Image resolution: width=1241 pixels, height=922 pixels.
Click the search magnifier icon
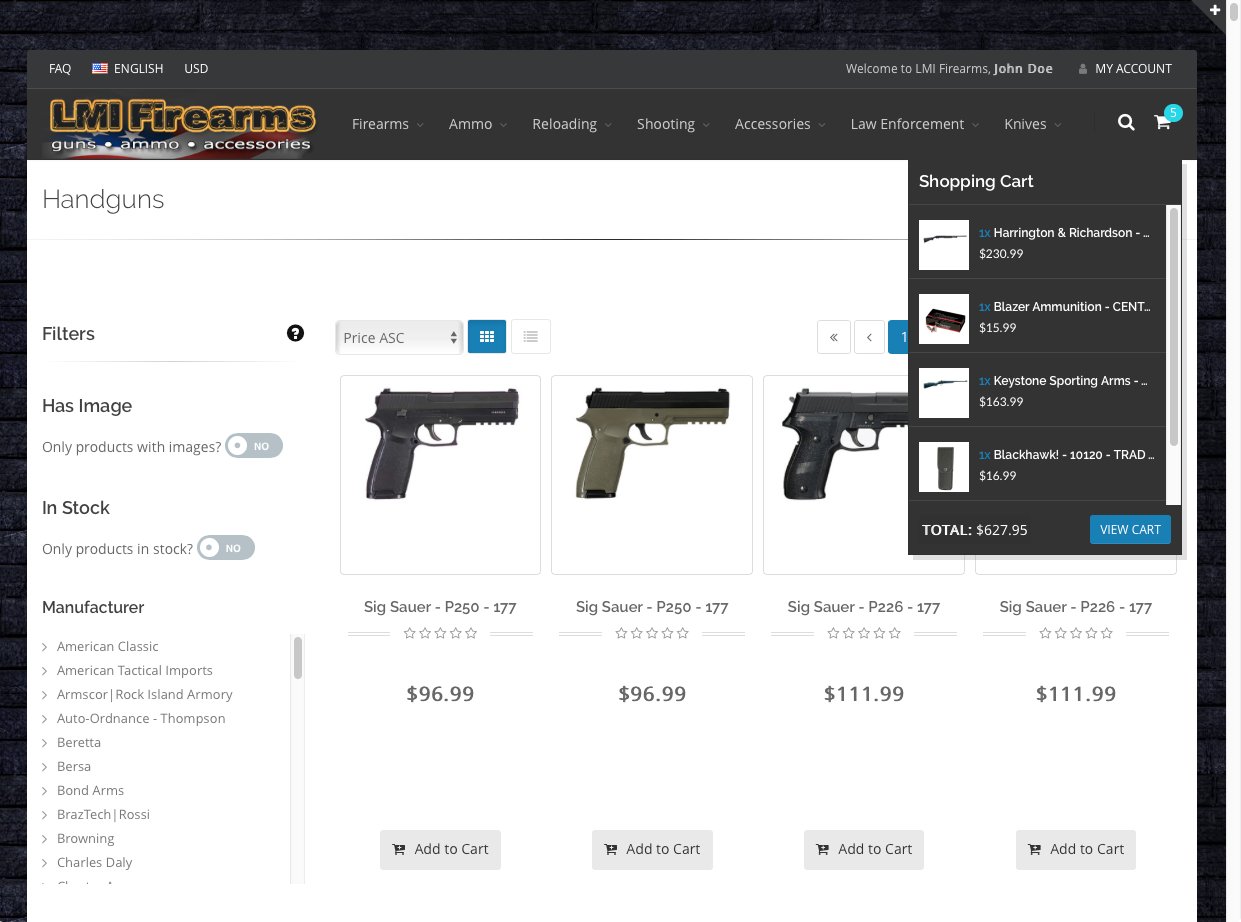[1126, 123]
